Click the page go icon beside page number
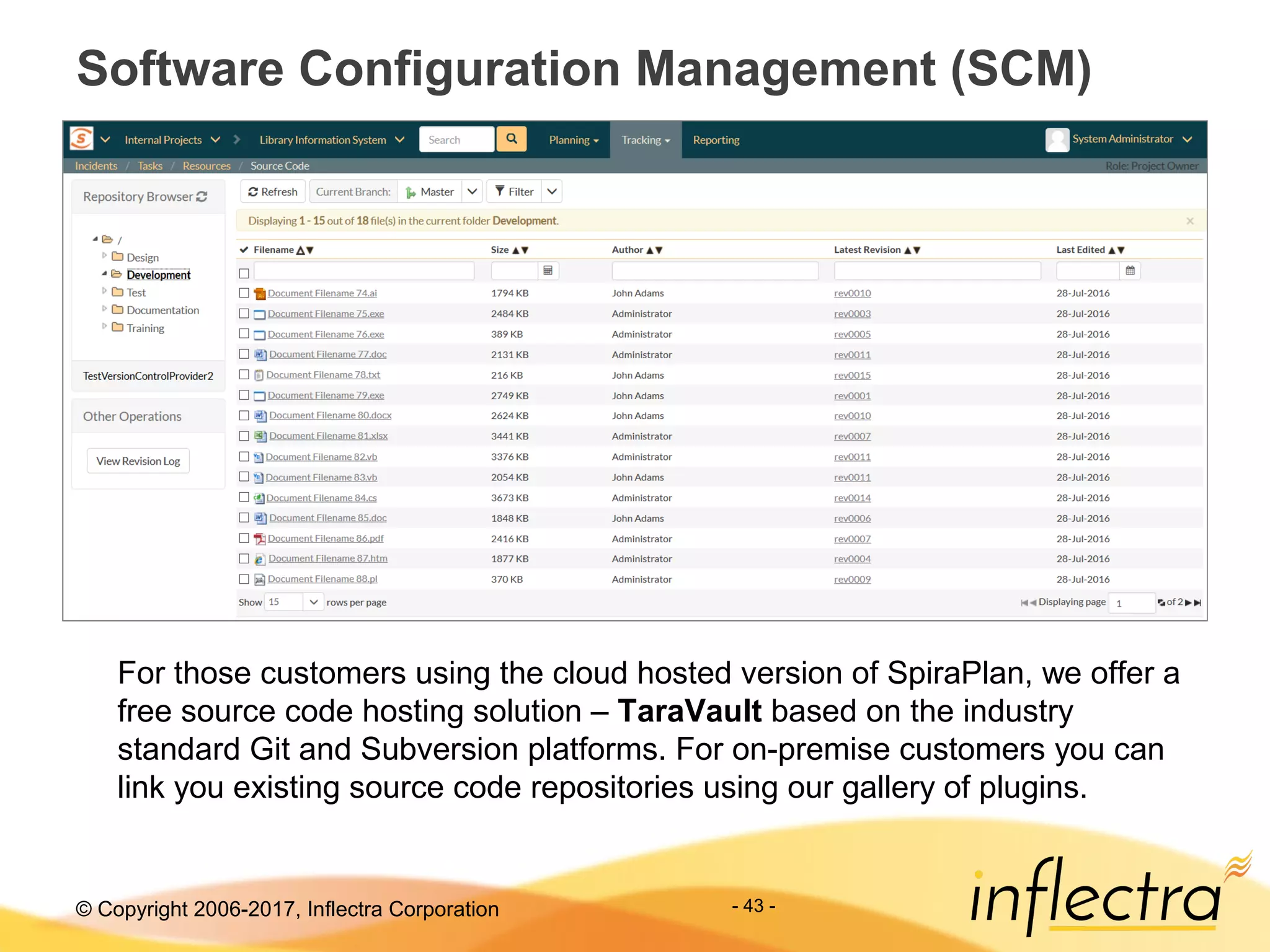Screen dimensions: 1270x952 (1161, 602)
